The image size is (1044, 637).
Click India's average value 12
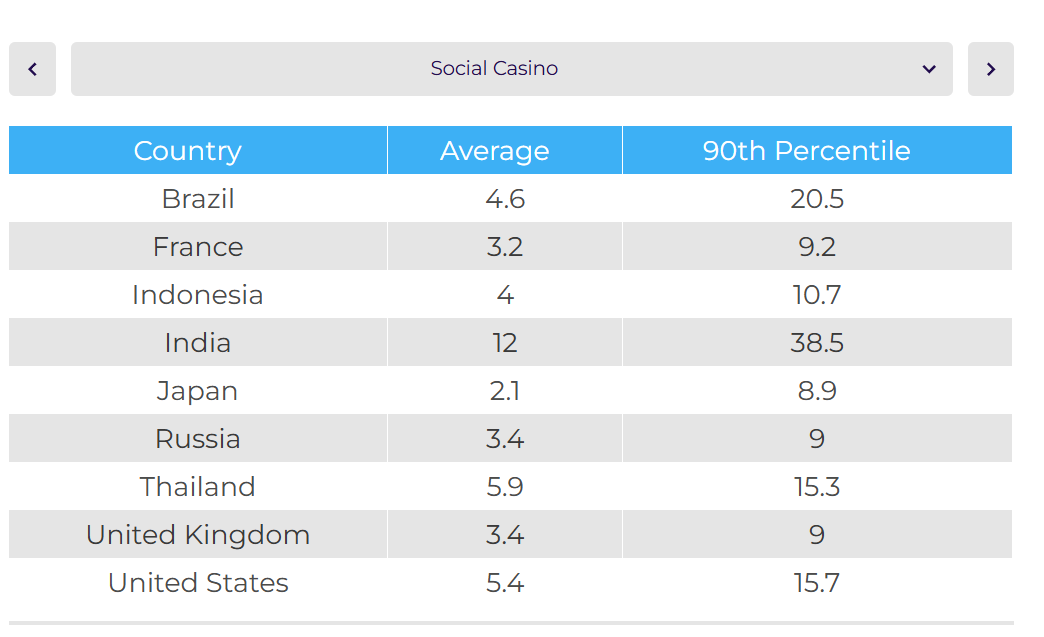click(505, 343)
